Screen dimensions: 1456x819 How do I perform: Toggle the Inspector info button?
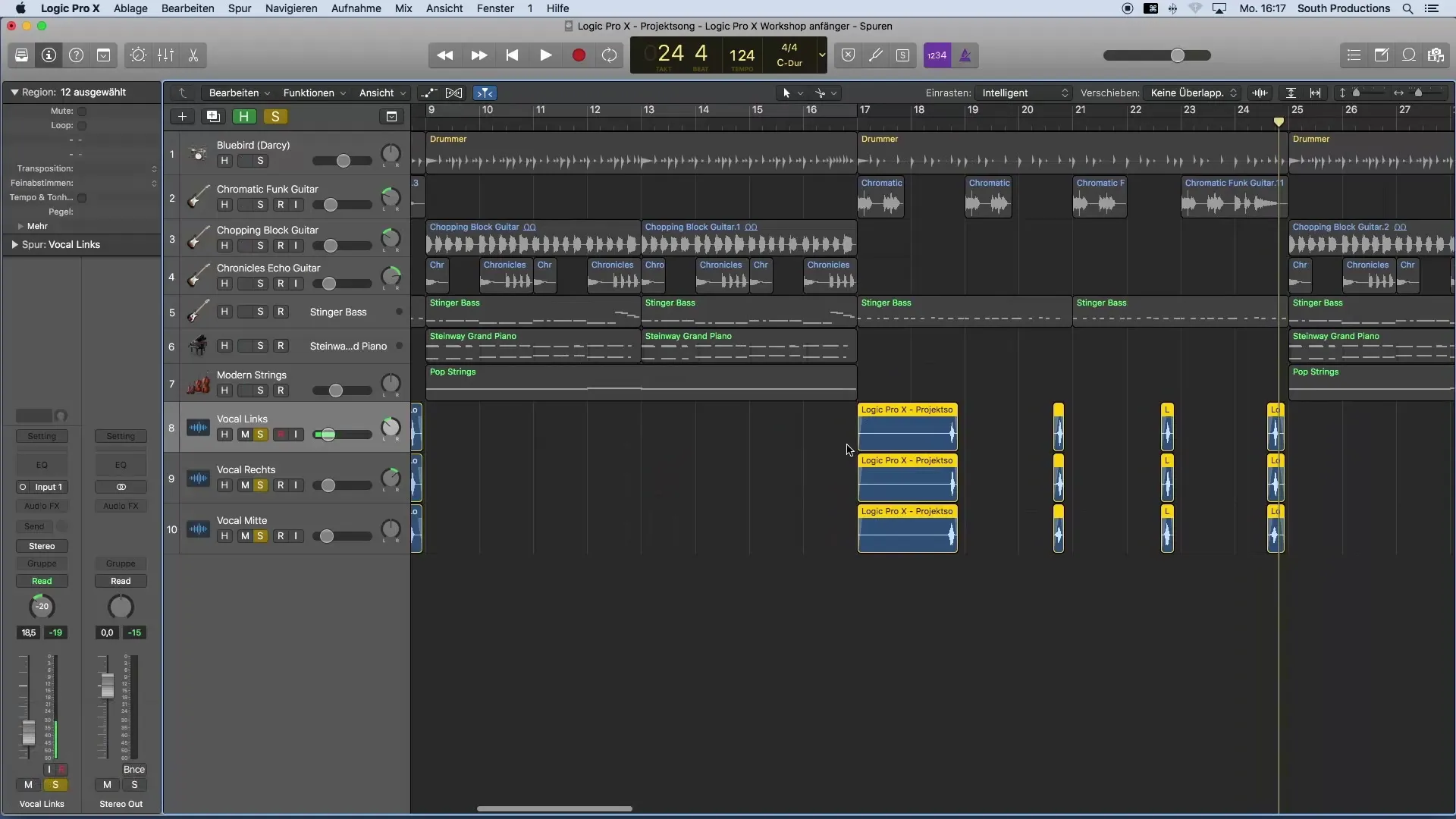(49, 55)
